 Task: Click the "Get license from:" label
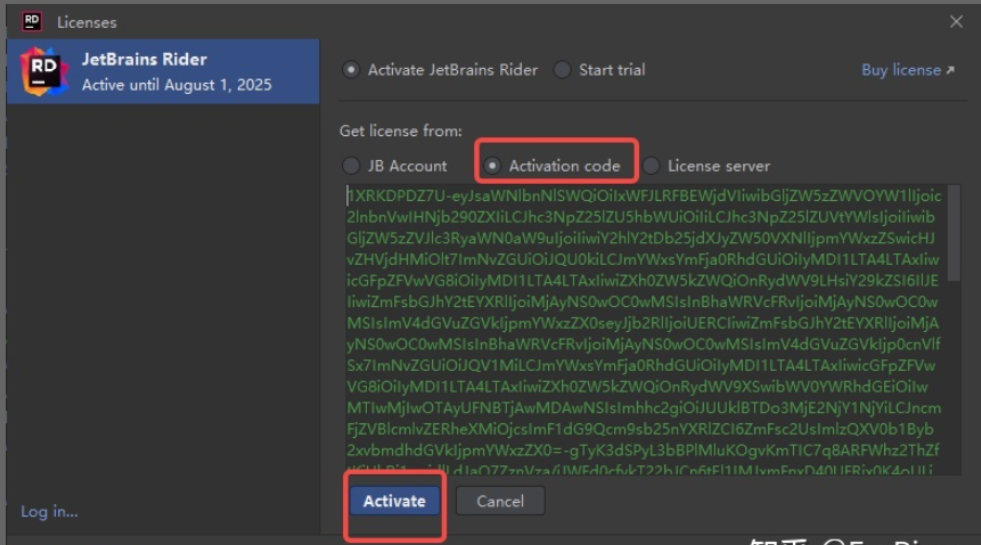400,131
